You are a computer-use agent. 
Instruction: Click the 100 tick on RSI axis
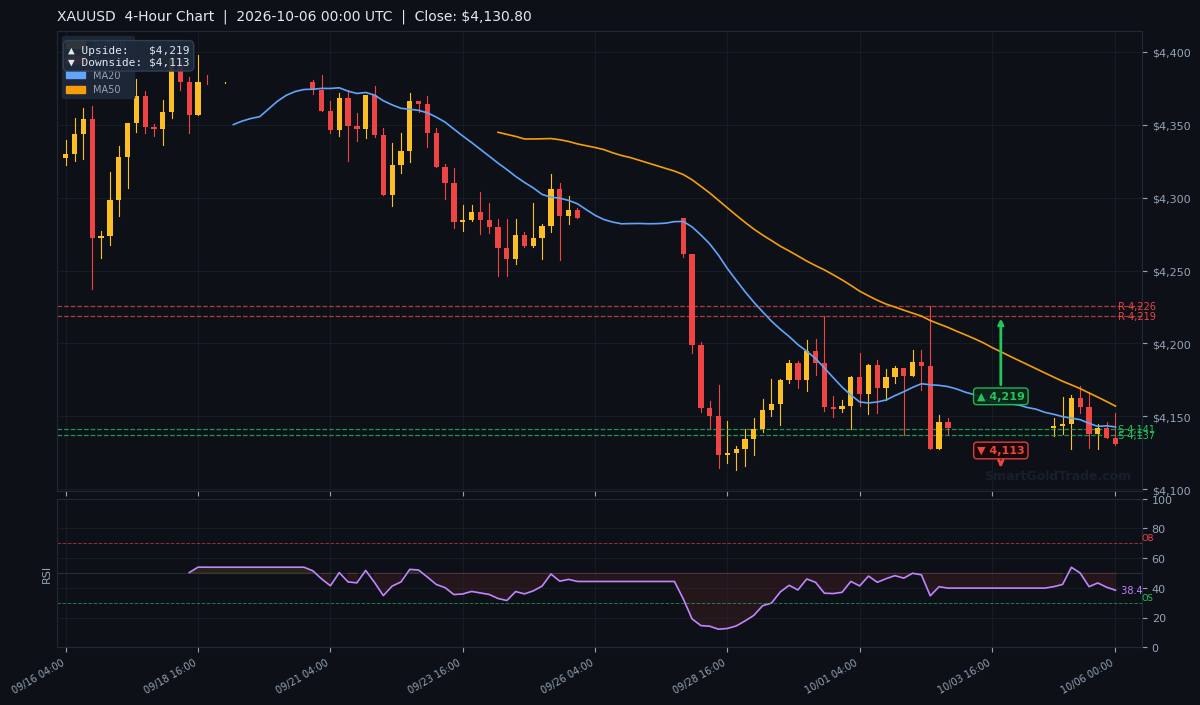1162,500
